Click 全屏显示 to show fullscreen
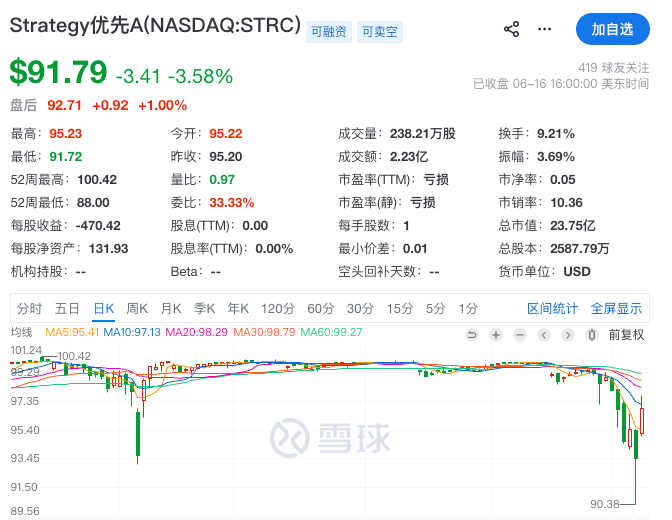672x520 pixels. (x=616, y=308)
